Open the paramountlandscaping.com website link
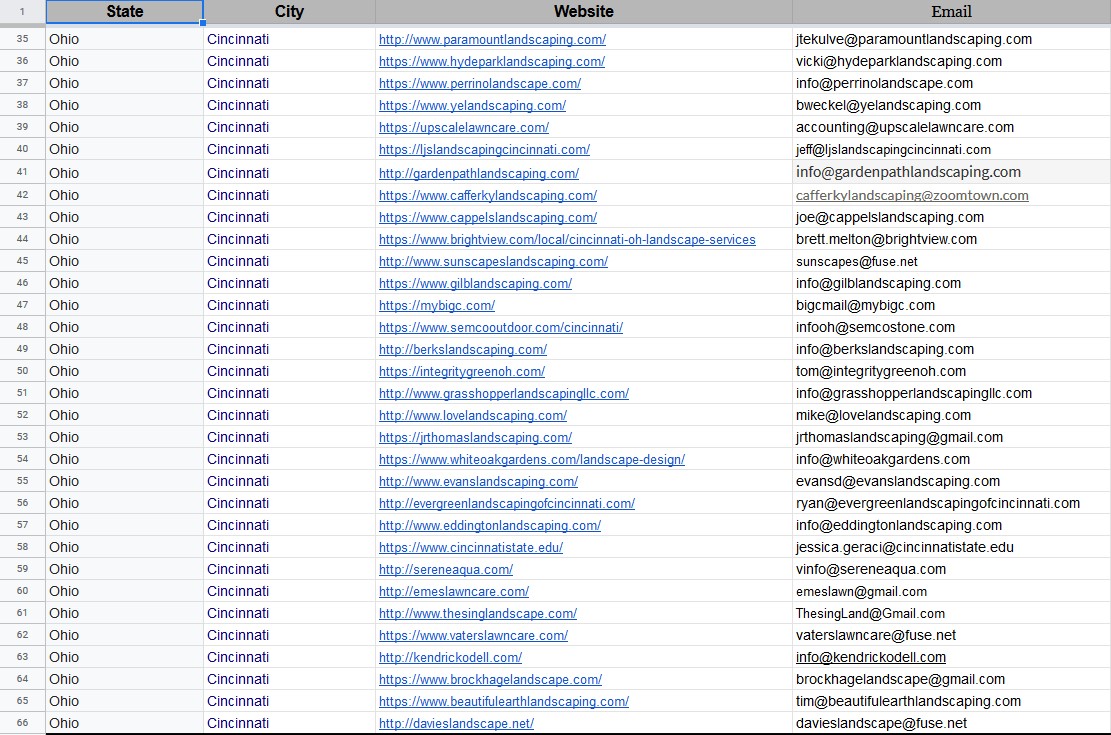Screen dimensions: 1111x735 pos(492,40)
